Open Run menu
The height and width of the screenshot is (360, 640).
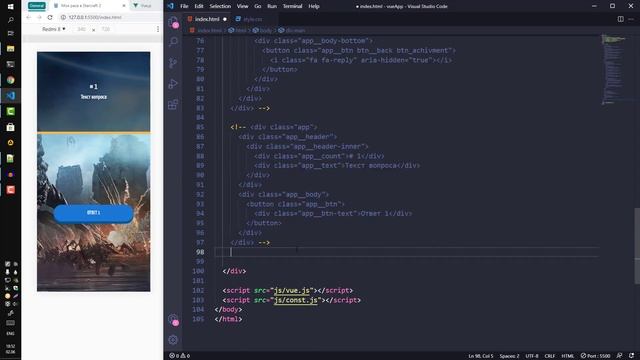coord(272,6)
